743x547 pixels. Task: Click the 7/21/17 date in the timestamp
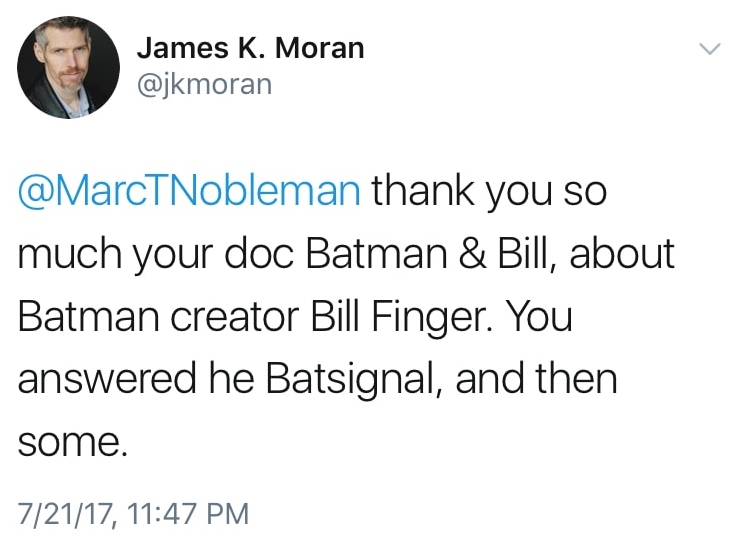pyautogui.click(x=63, y=514)
